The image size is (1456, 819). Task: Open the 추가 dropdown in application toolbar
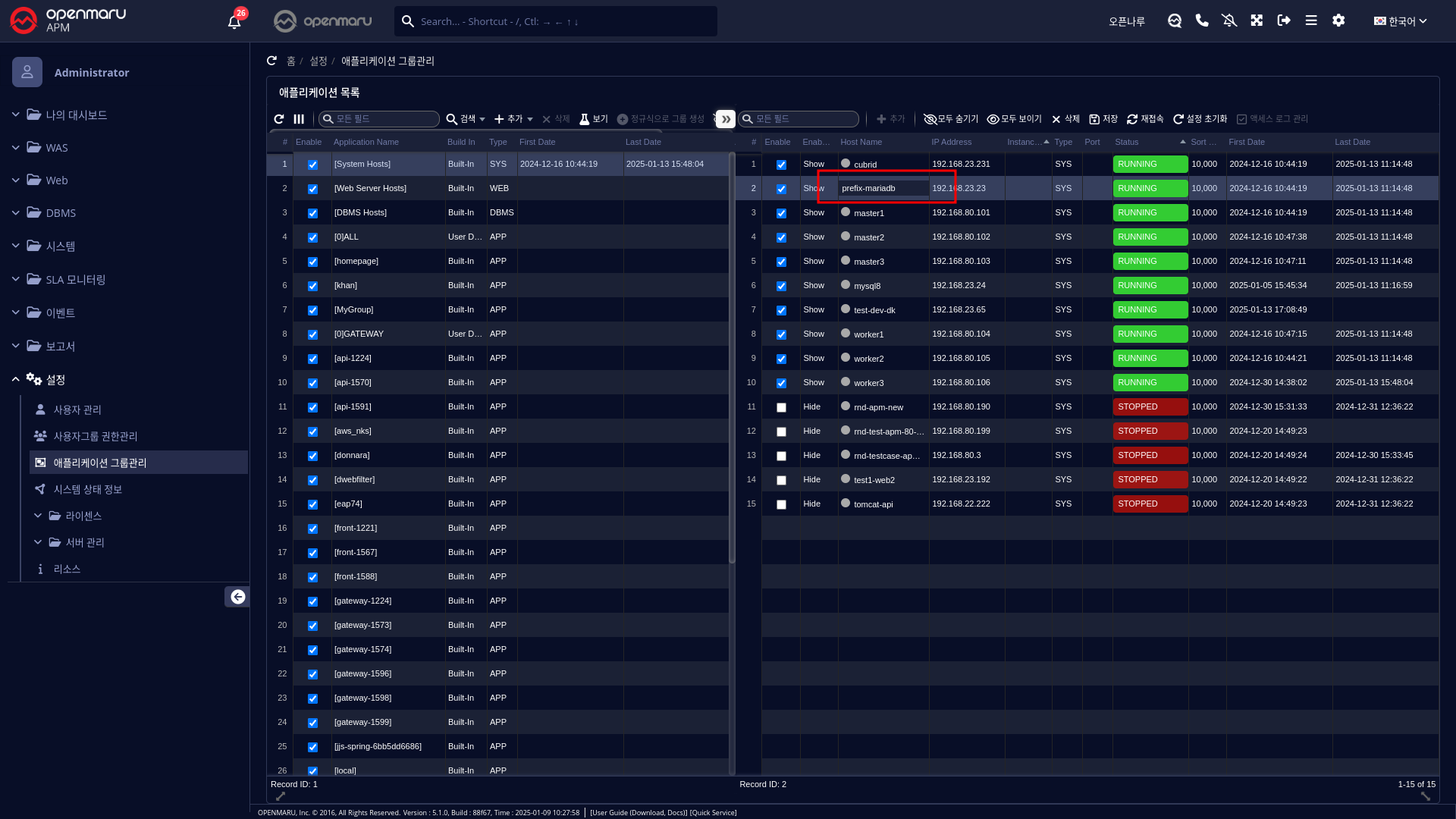pos(514,119)
